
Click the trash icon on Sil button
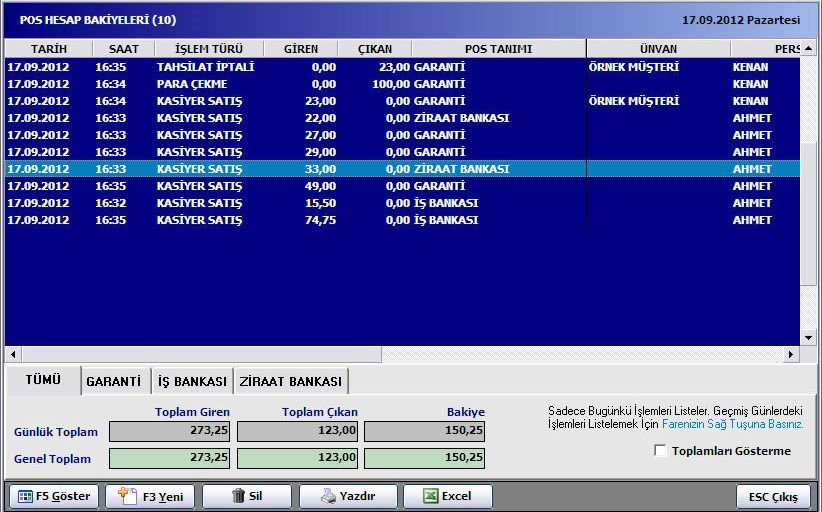(x=238, y=496)
